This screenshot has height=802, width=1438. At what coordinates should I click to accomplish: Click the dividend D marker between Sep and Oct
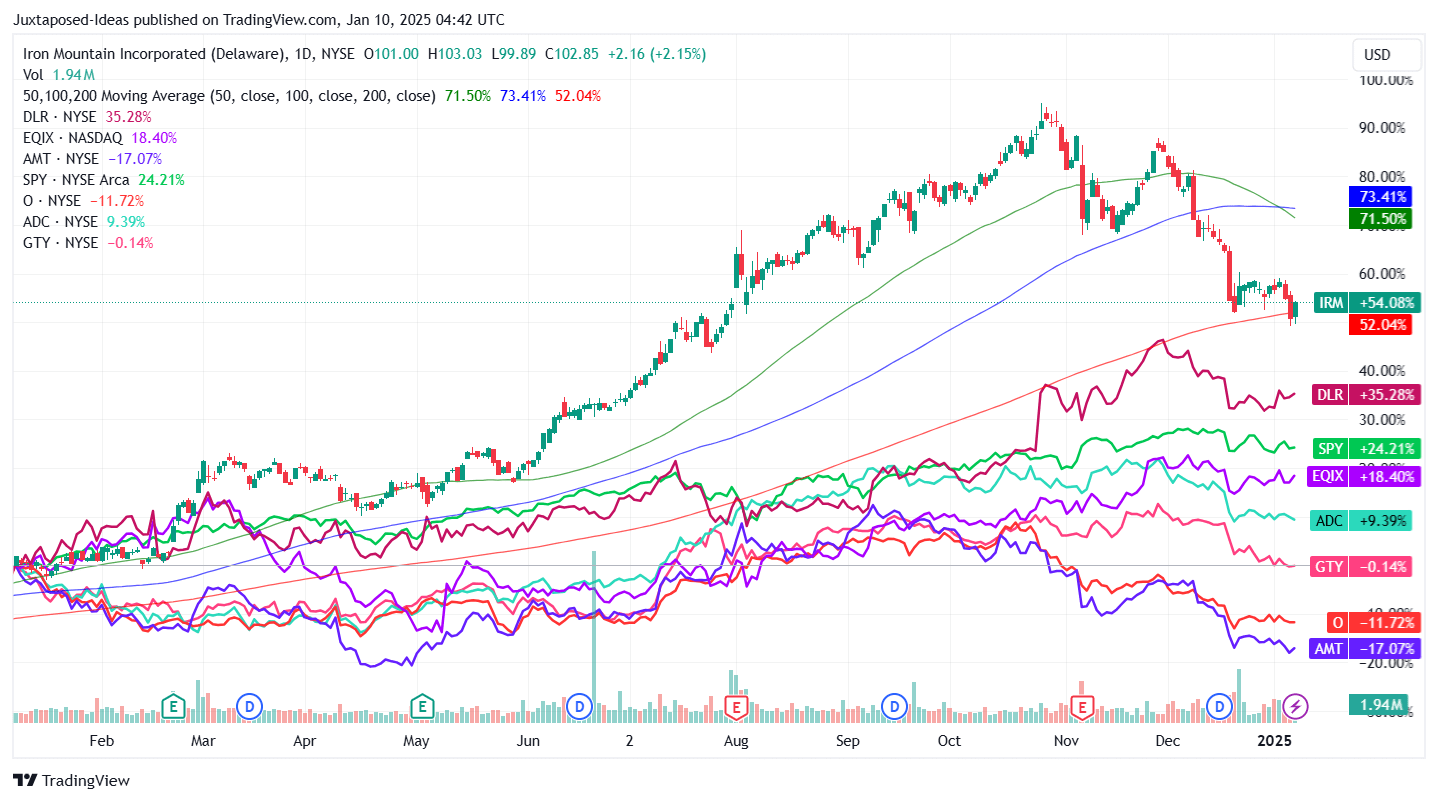point(894,706)
